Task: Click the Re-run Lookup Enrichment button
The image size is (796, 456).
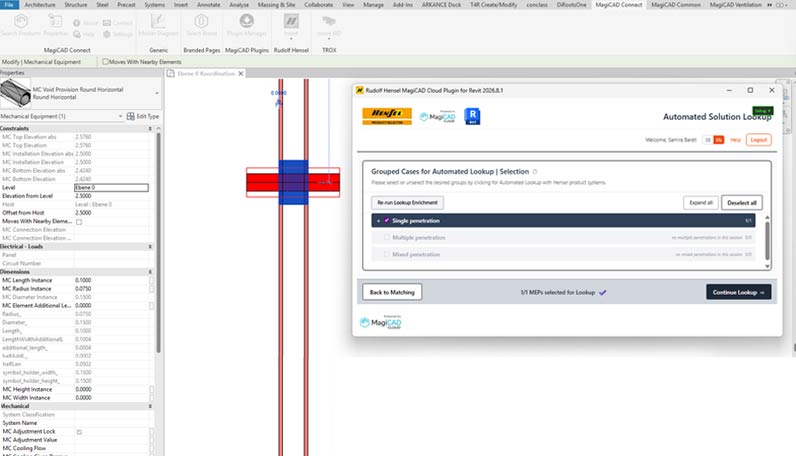Action: tap(407, 203)
